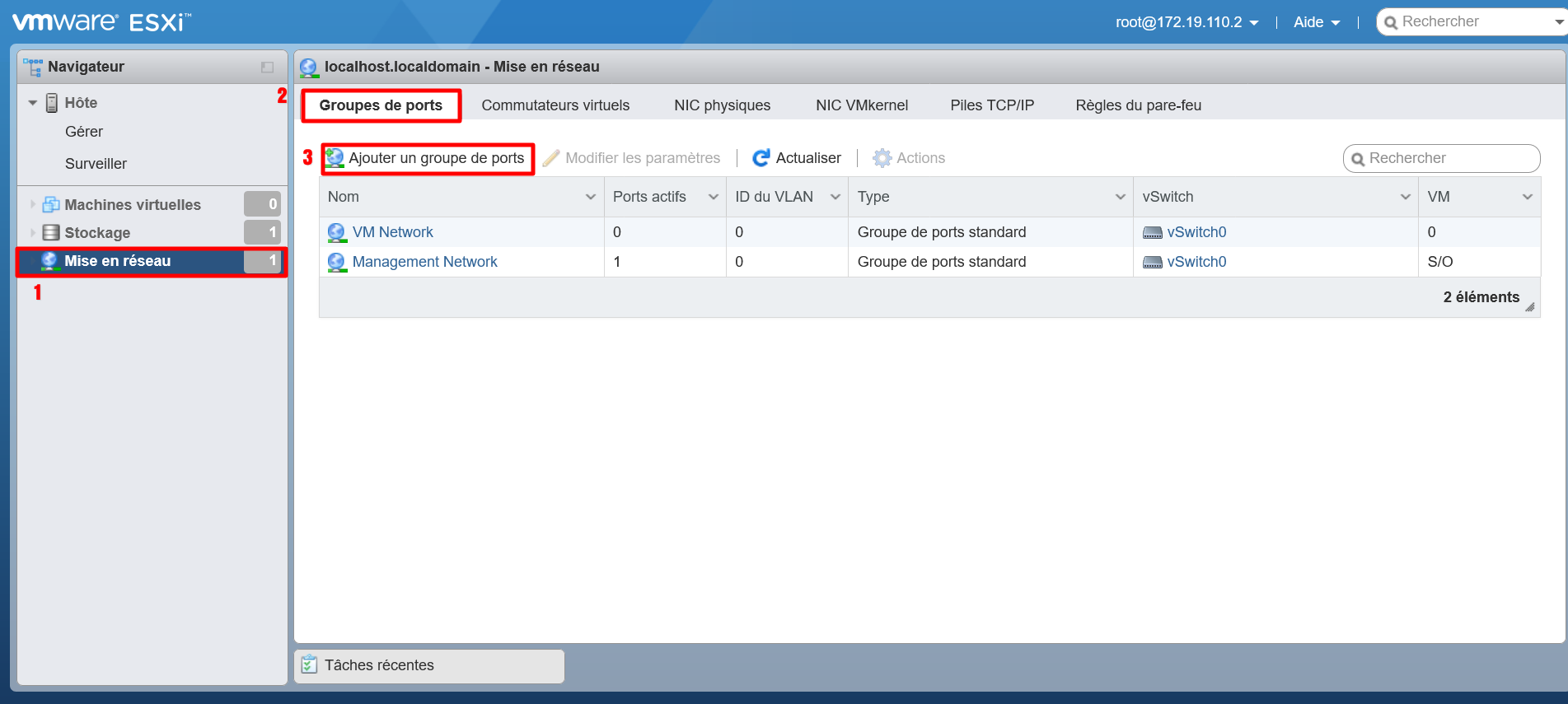Minimize the Navigateur panel icon
The height and width of the screenshot is (704, 1568).
pyautogui.click(x=267, y=67)
